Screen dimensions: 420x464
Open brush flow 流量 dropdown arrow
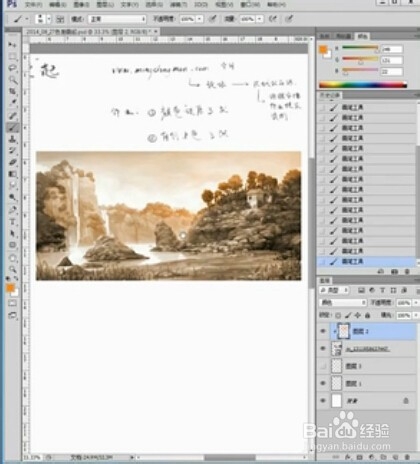coord(259,19)
